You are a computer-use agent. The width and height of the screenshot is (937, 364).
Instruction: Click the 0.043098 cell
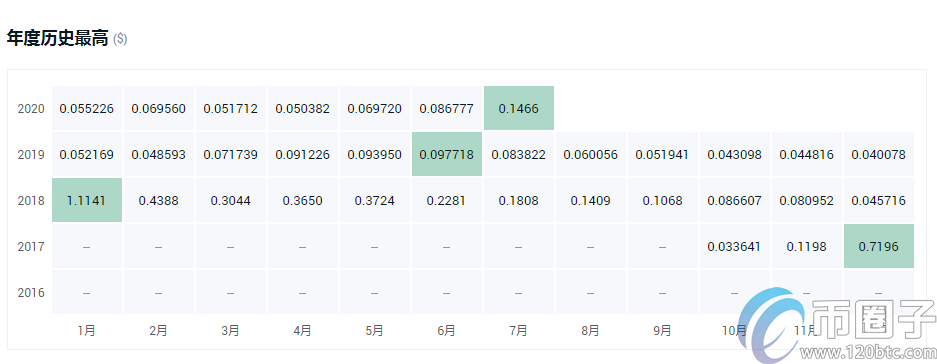[x=734, y=154]
